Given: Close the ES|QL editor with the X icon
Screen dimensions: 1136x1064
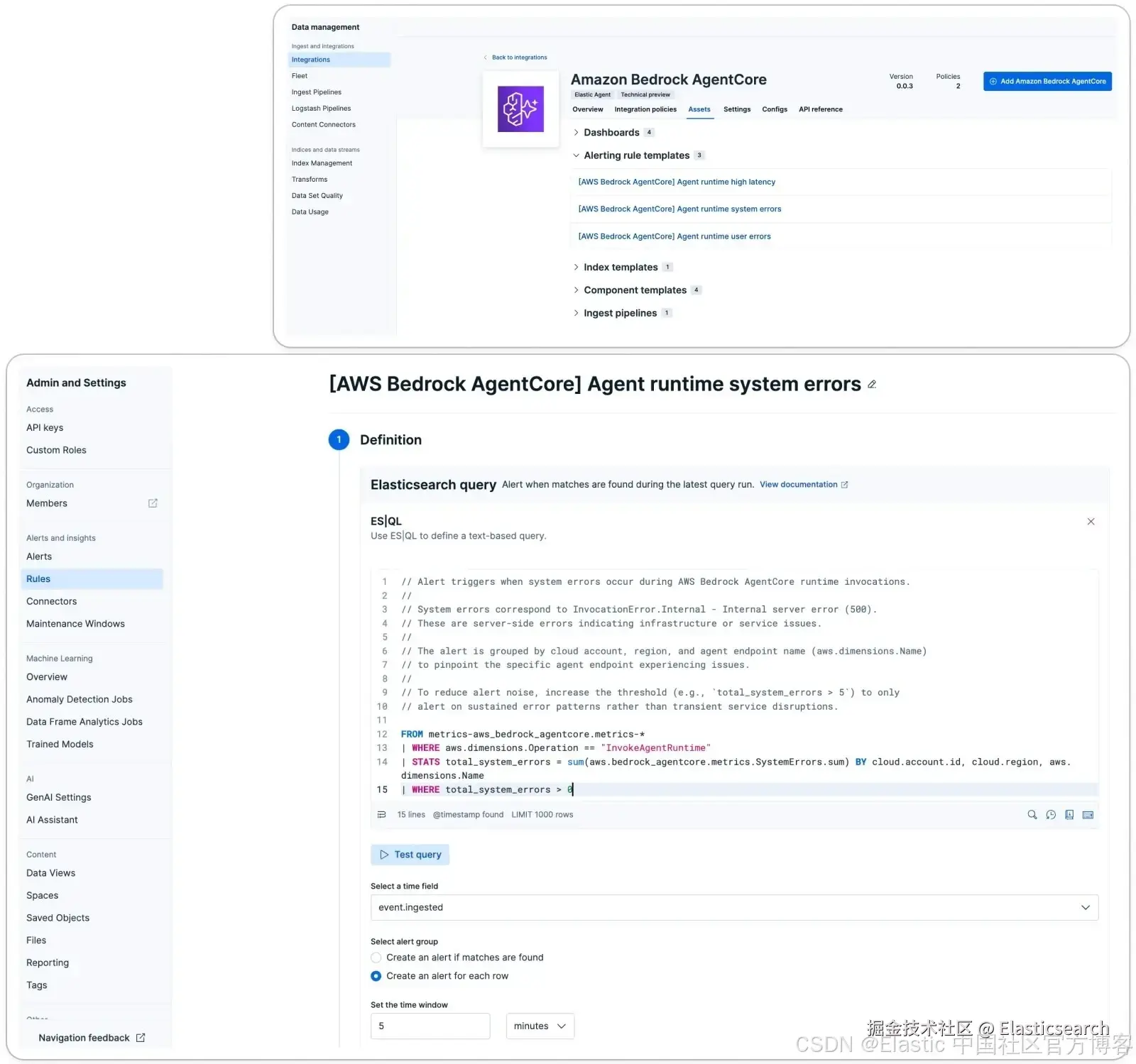Looking at the screenshot, I should 1091,522.
